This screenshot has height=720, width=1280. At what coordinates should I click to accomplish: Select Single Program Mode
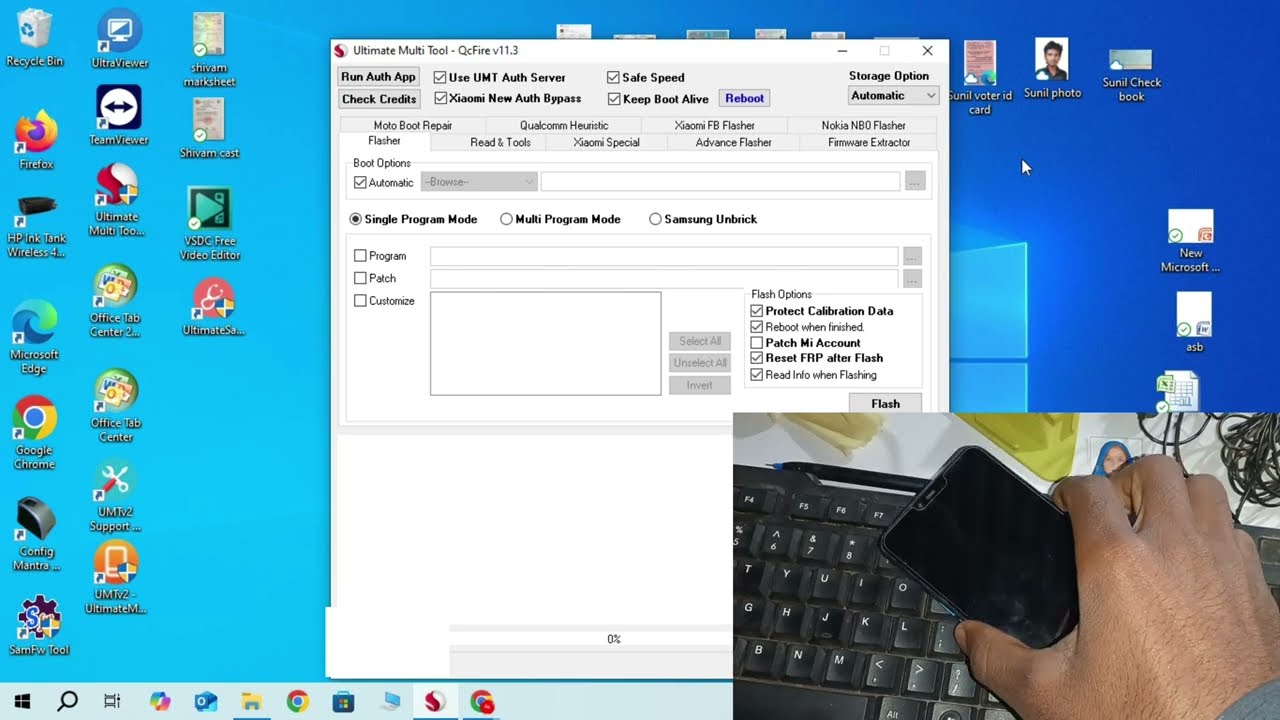point(413,219)
